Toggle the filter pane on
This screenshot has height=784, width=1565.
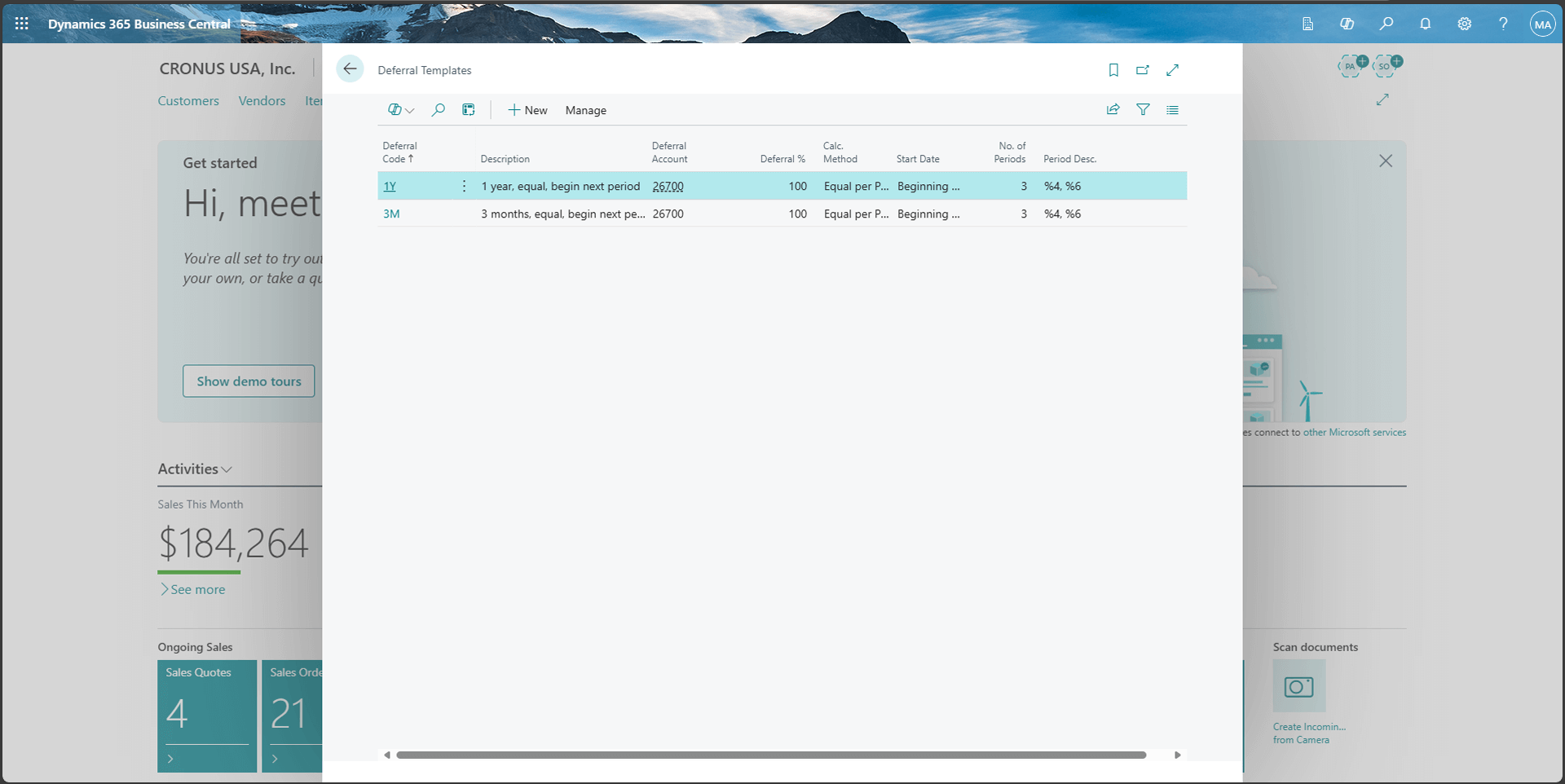click(1143, 109)
